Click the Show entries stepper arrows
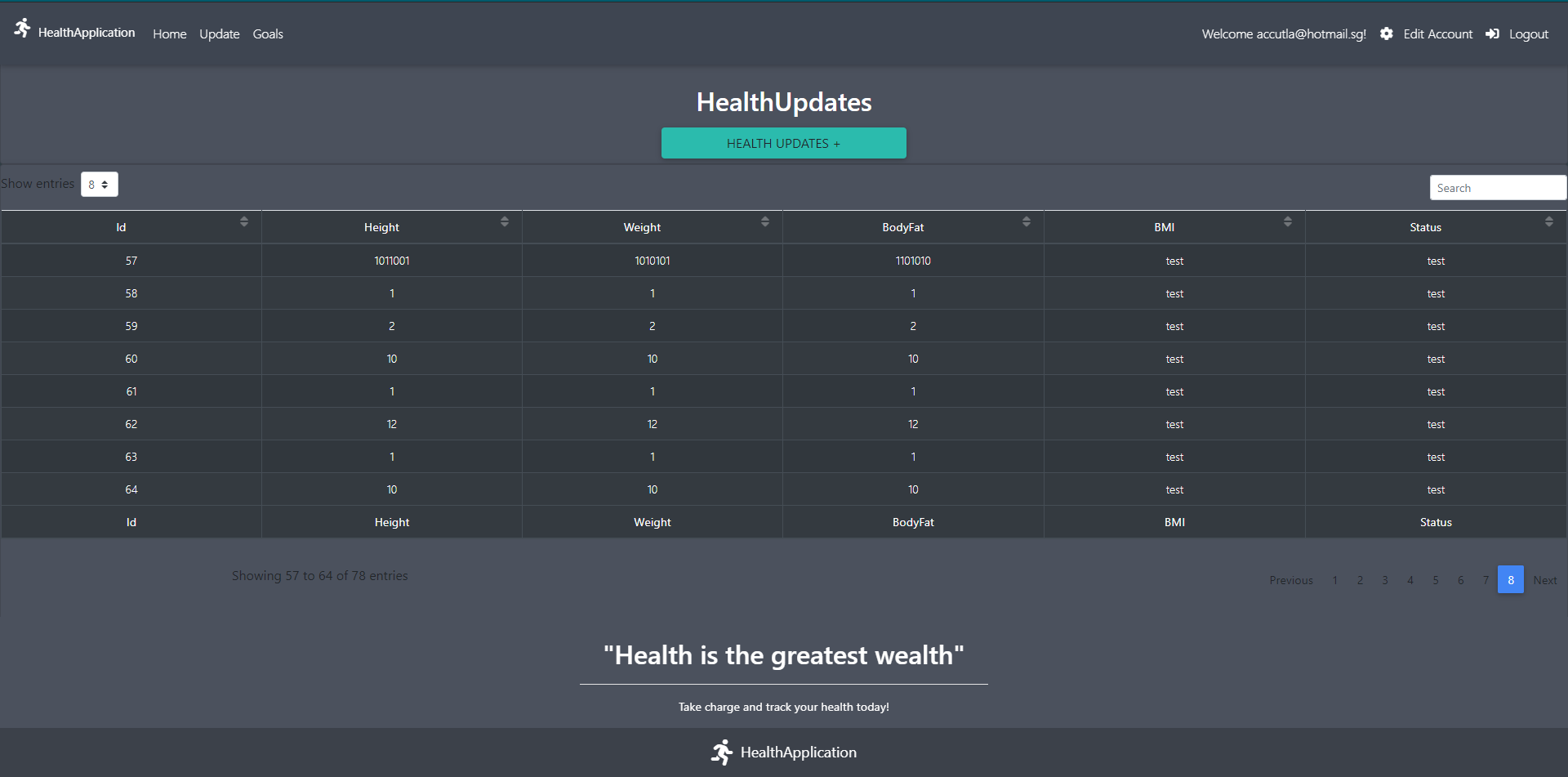 (x=106, y=184)
